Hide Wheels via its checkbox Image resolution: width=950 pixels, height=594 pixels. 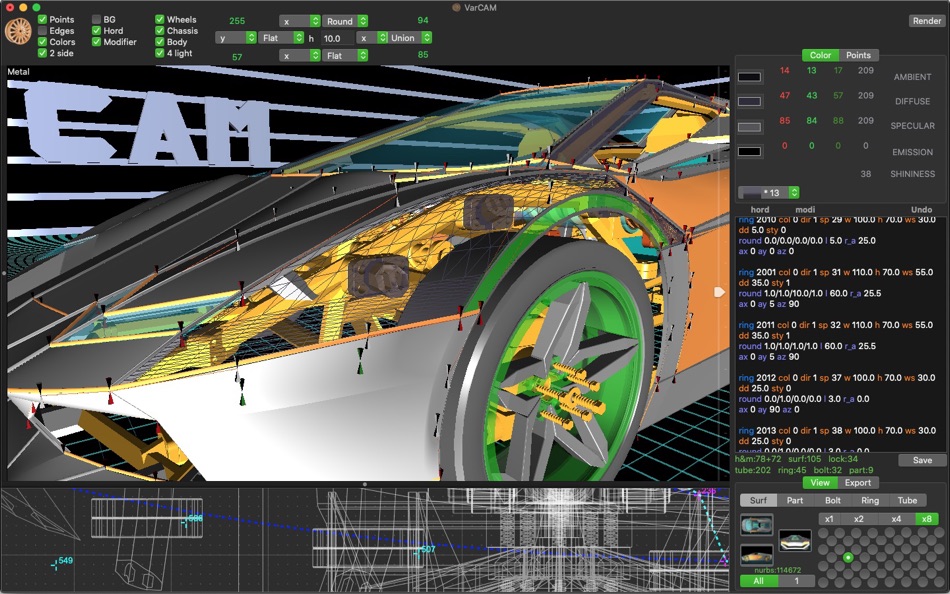159,19
